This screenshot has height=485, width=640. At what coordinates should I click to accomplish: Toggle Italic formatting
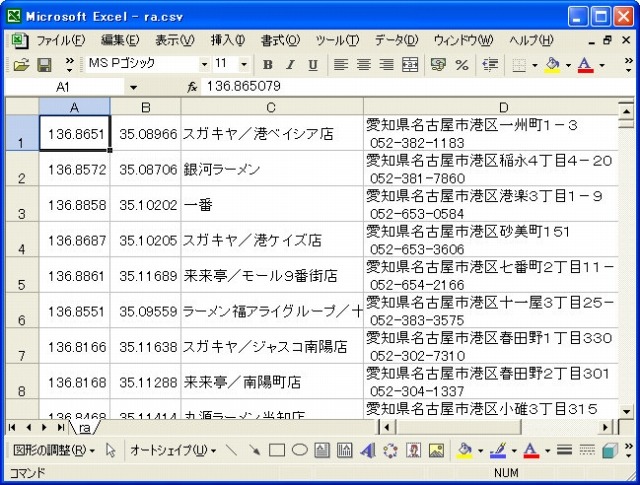290,65
